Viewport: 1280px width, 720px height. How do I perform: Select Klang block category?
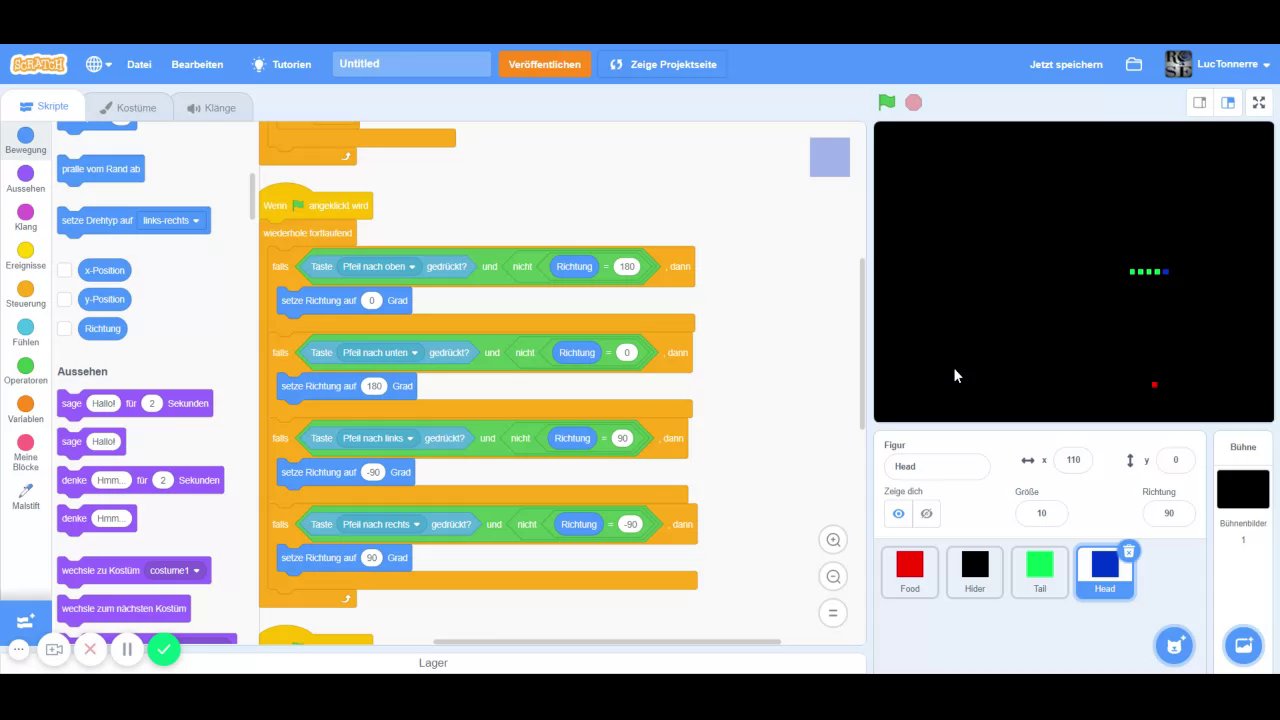(26, 217)
